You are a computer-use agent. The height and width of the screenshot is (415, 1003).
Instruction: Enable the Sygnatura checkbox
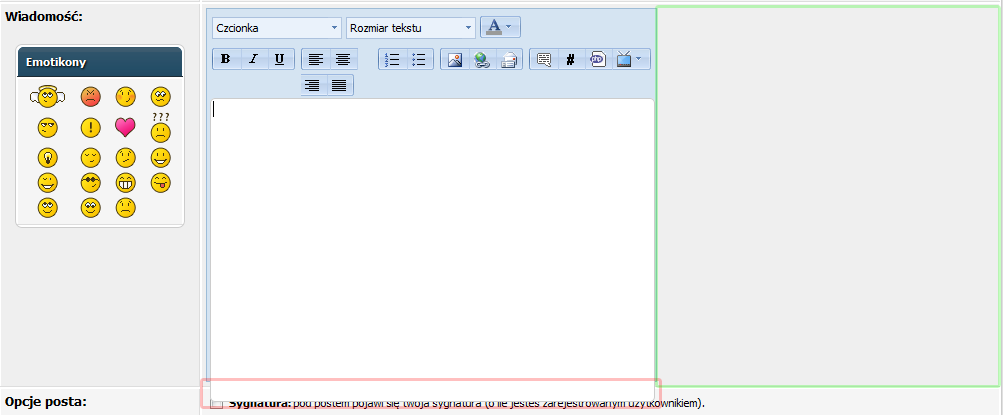pos(217,404)
